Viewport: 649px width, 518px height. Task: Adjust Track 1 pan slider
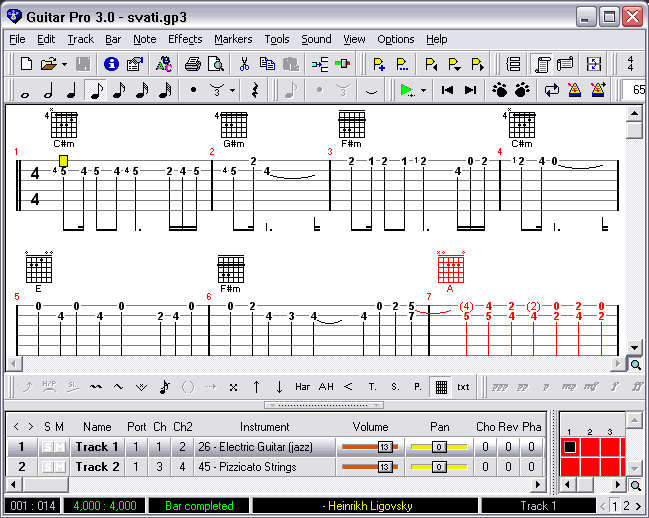pos(439,447)
